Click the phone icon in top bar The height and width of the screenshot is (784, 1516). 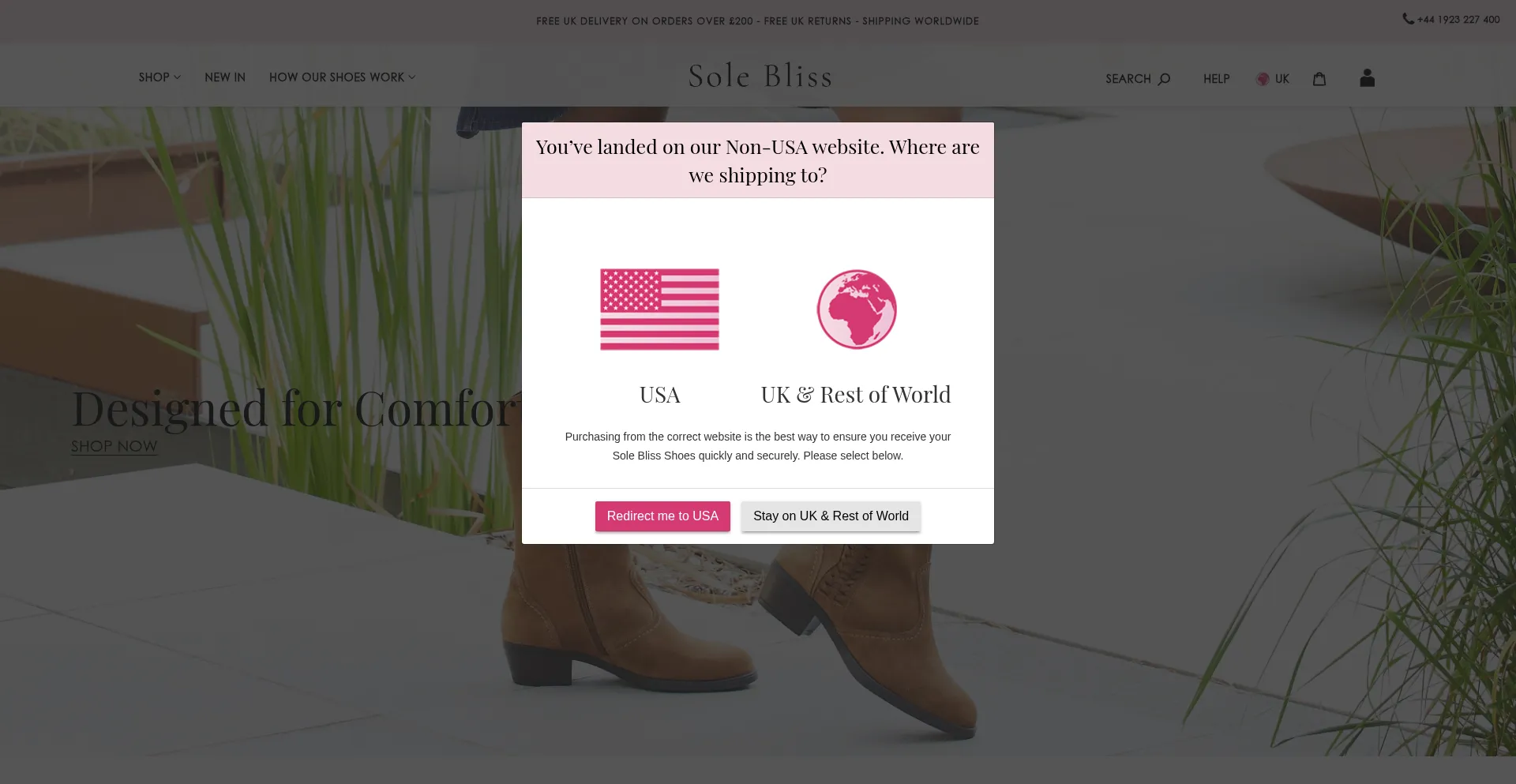pyautogui.click(x=1409, y=19)
